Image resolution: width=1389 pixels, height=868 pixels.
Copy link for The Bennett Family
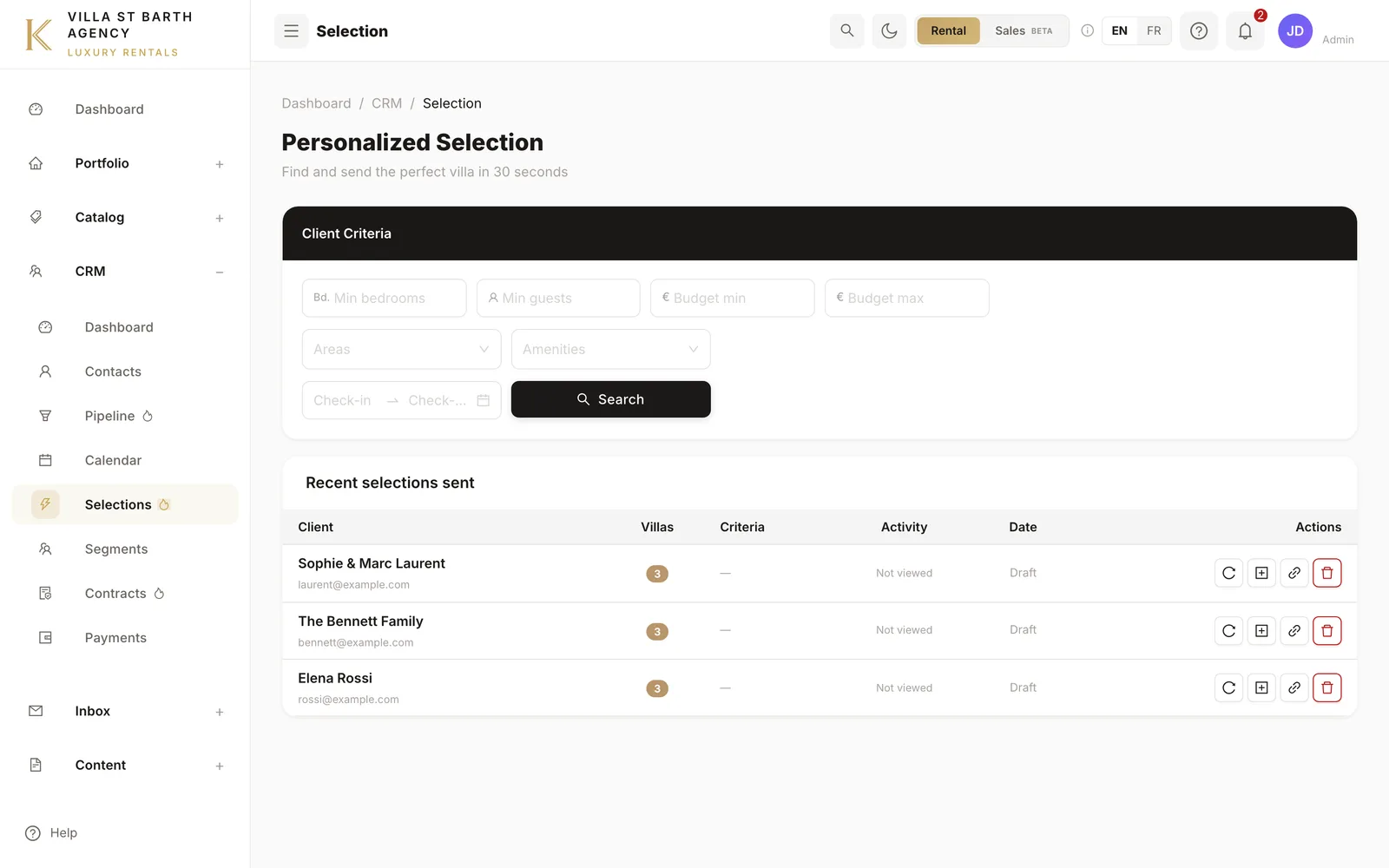[1294, 630]
